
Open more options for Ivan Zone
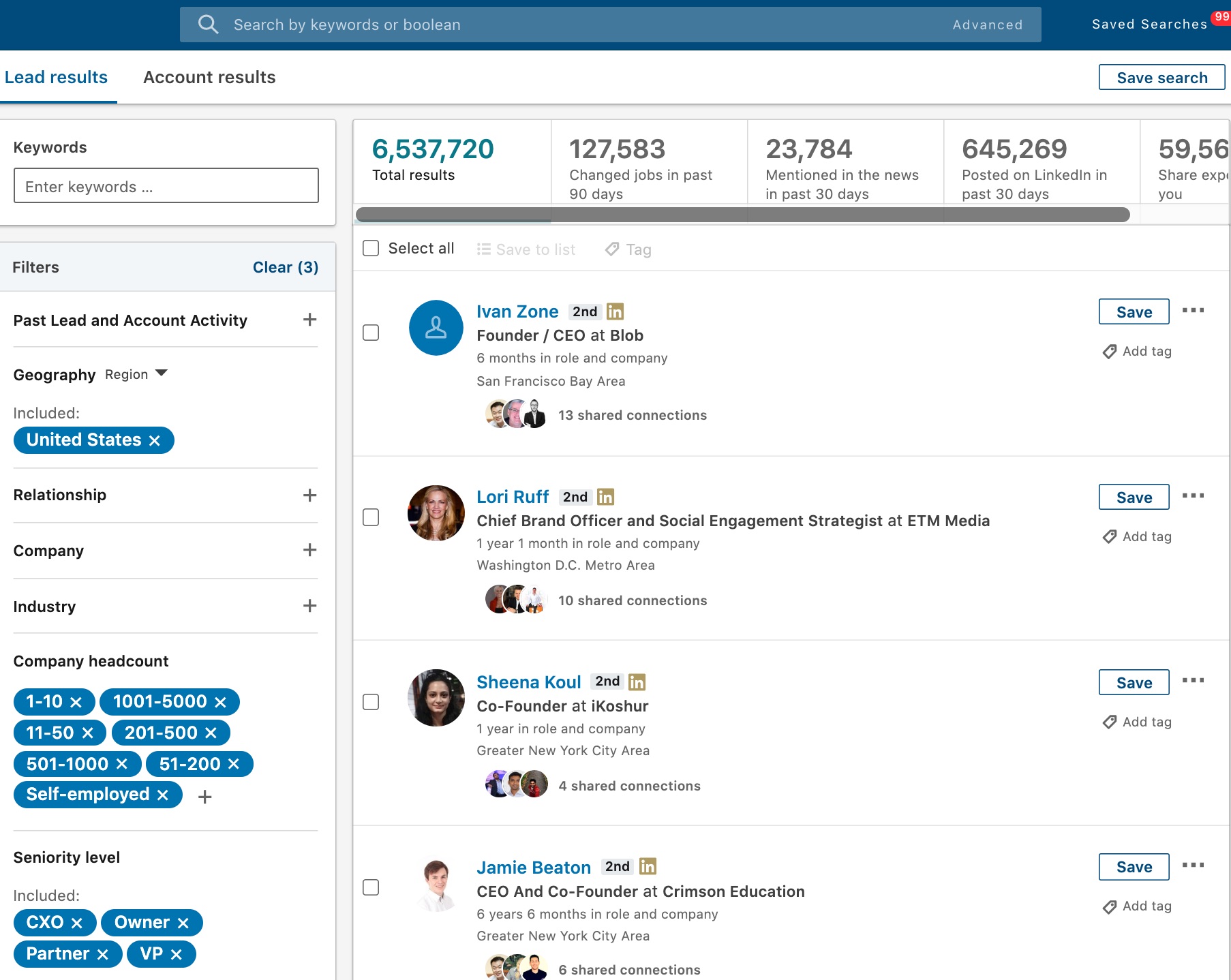click(1193, 311)
